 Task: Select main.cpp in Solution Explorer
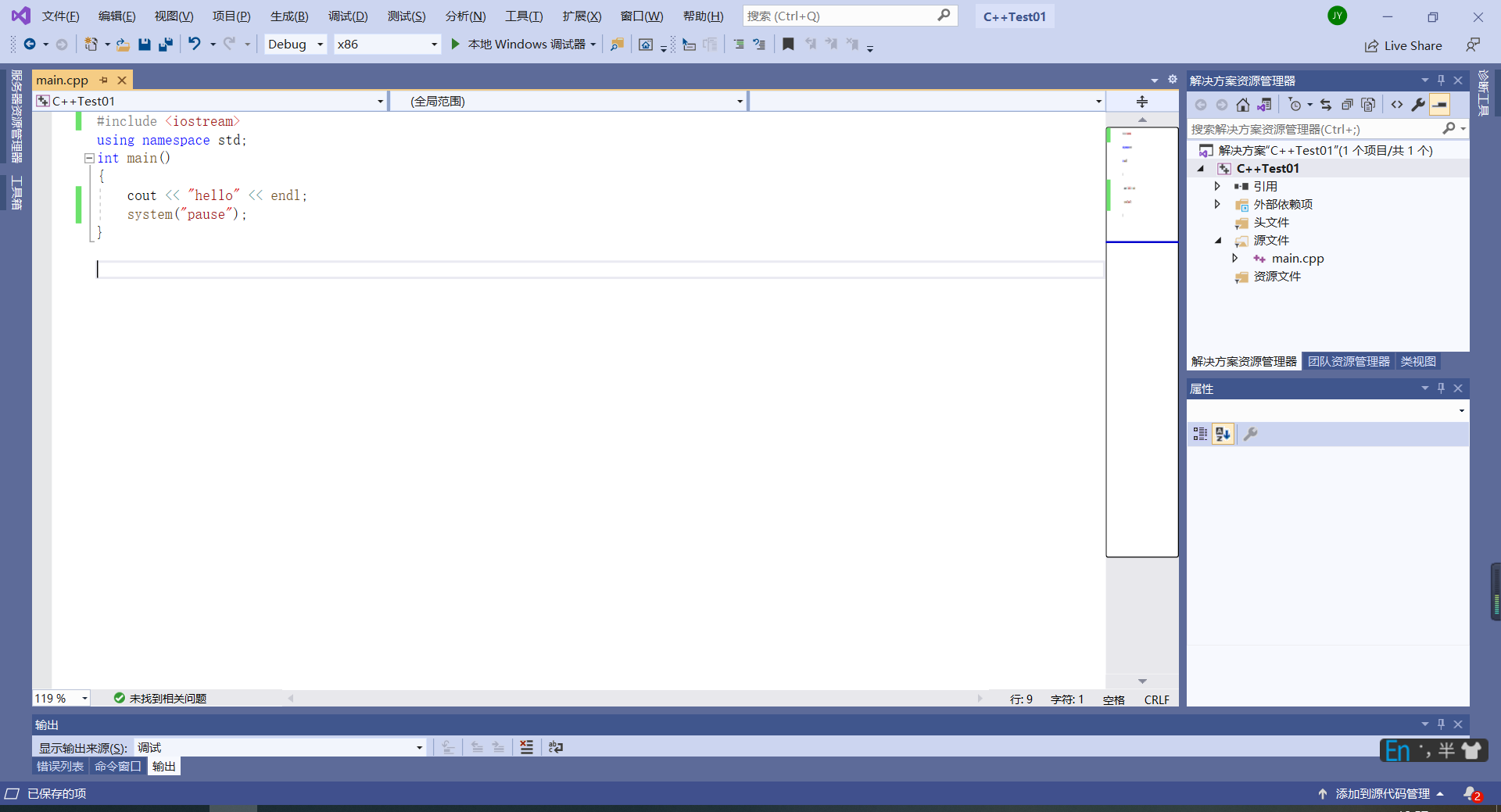(x=1297, y=259)
